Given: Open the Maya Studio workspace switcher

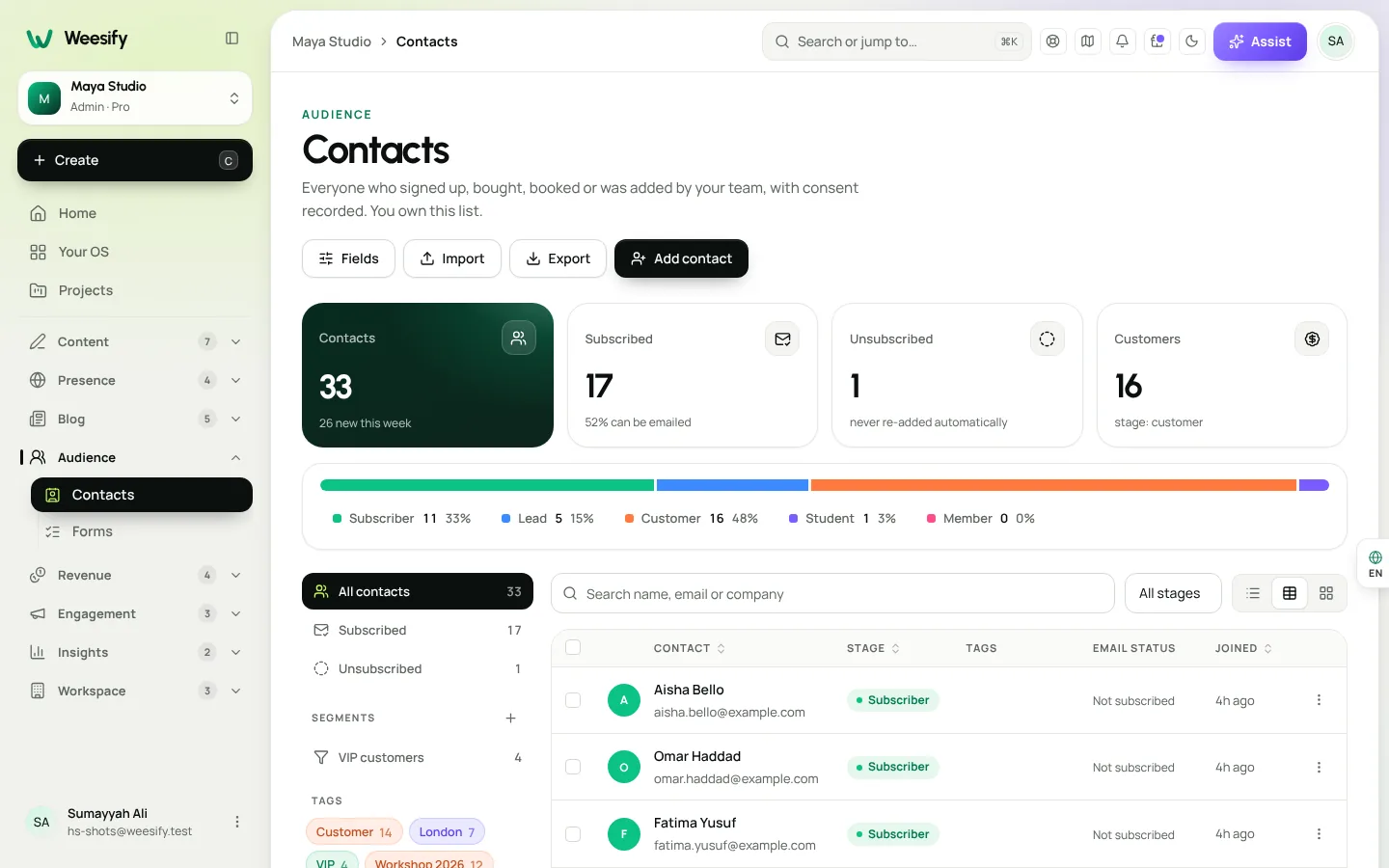Looking at the screenshot, I should pyautogui.click(x=135, y=97).
